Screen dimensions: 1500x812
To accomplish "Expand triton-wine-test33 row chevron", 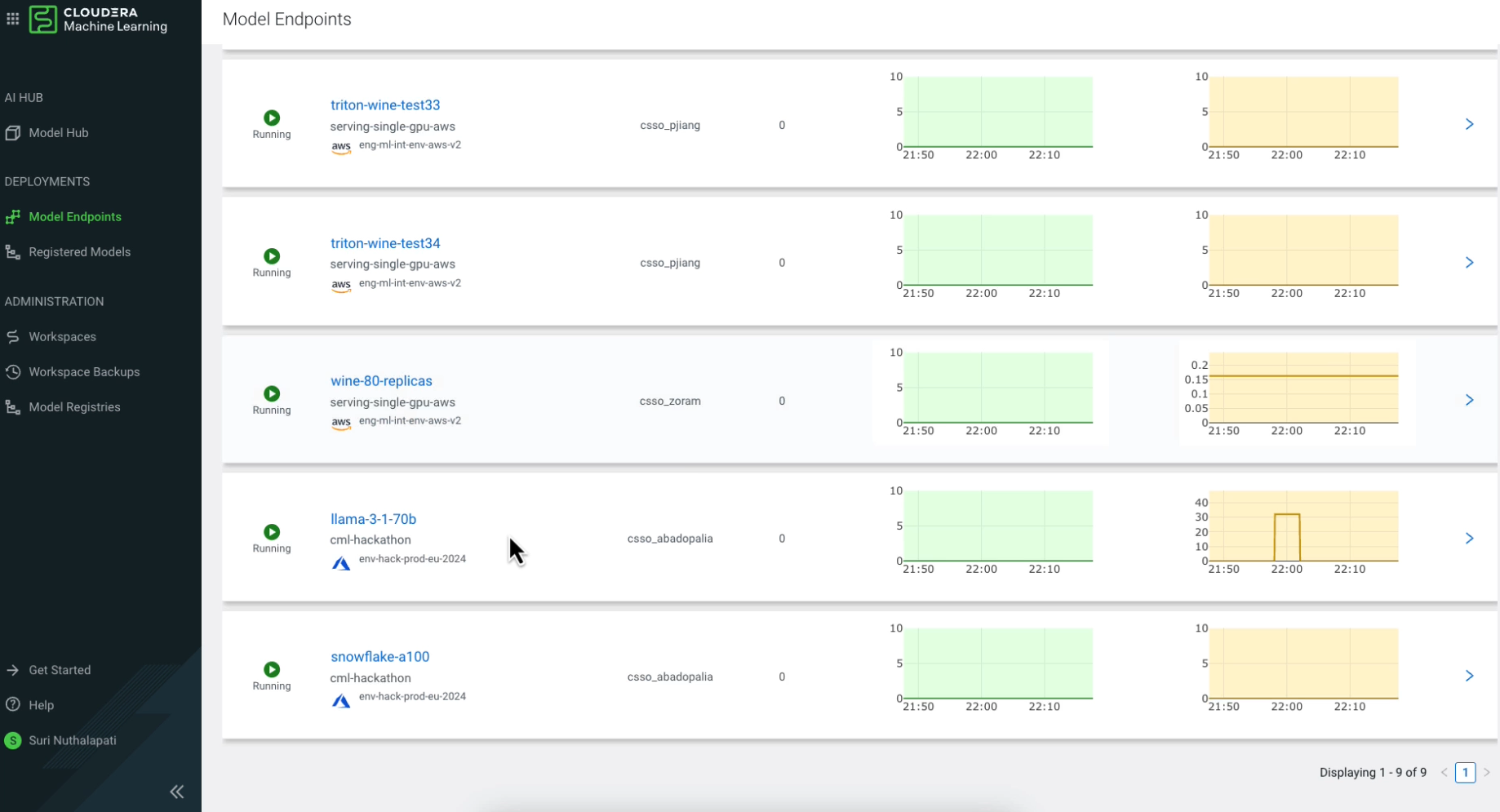I will [1469, 124].
